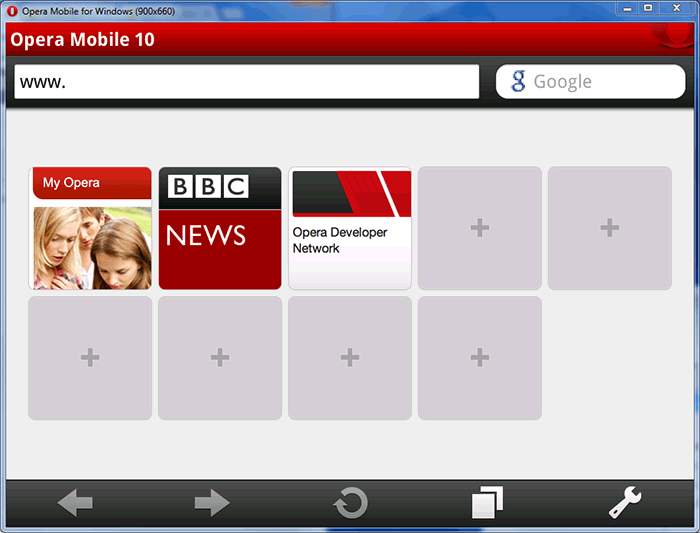Open Opera Developer Network speed dial
The image size is (700, 533).
point(350,228)
